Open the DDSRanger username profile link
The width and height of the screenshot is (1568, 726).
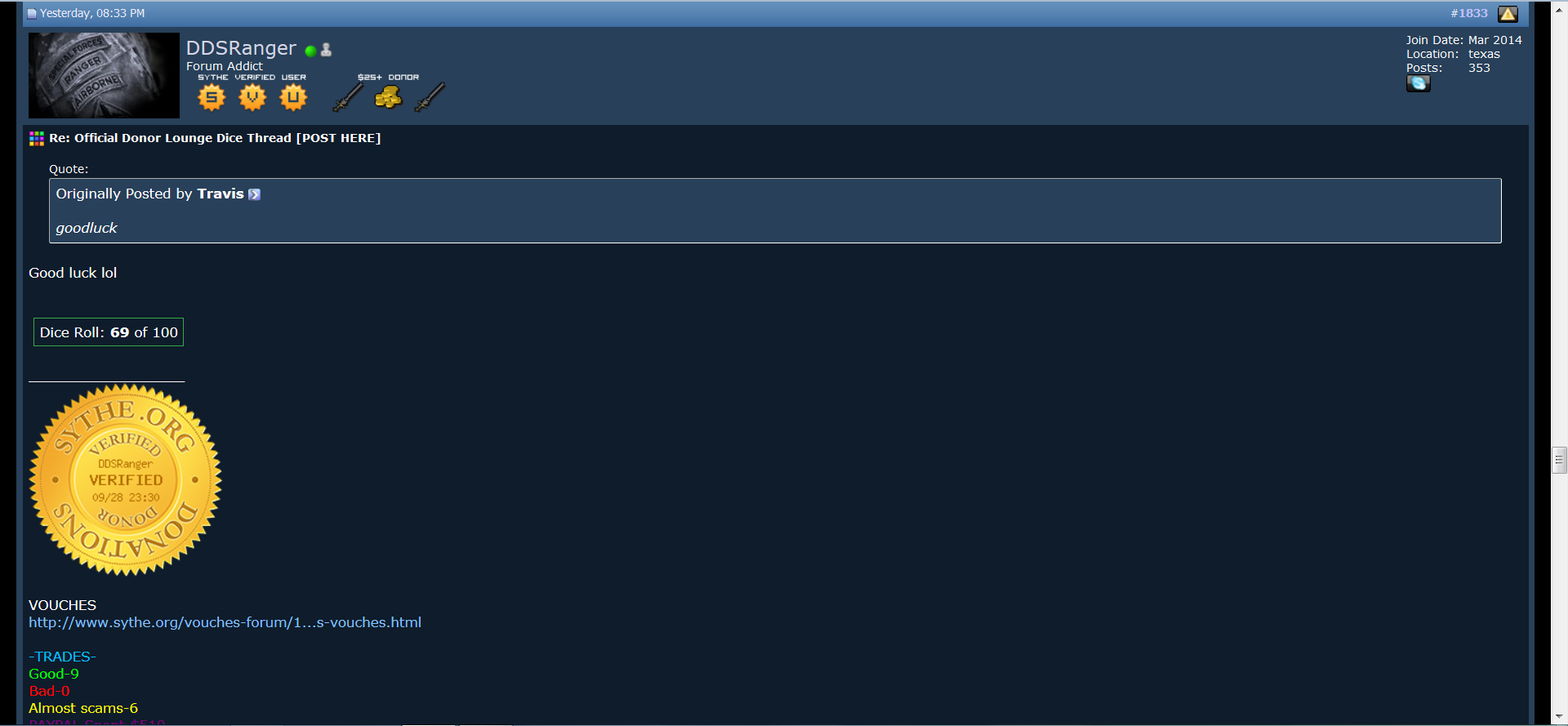[241, 48]
